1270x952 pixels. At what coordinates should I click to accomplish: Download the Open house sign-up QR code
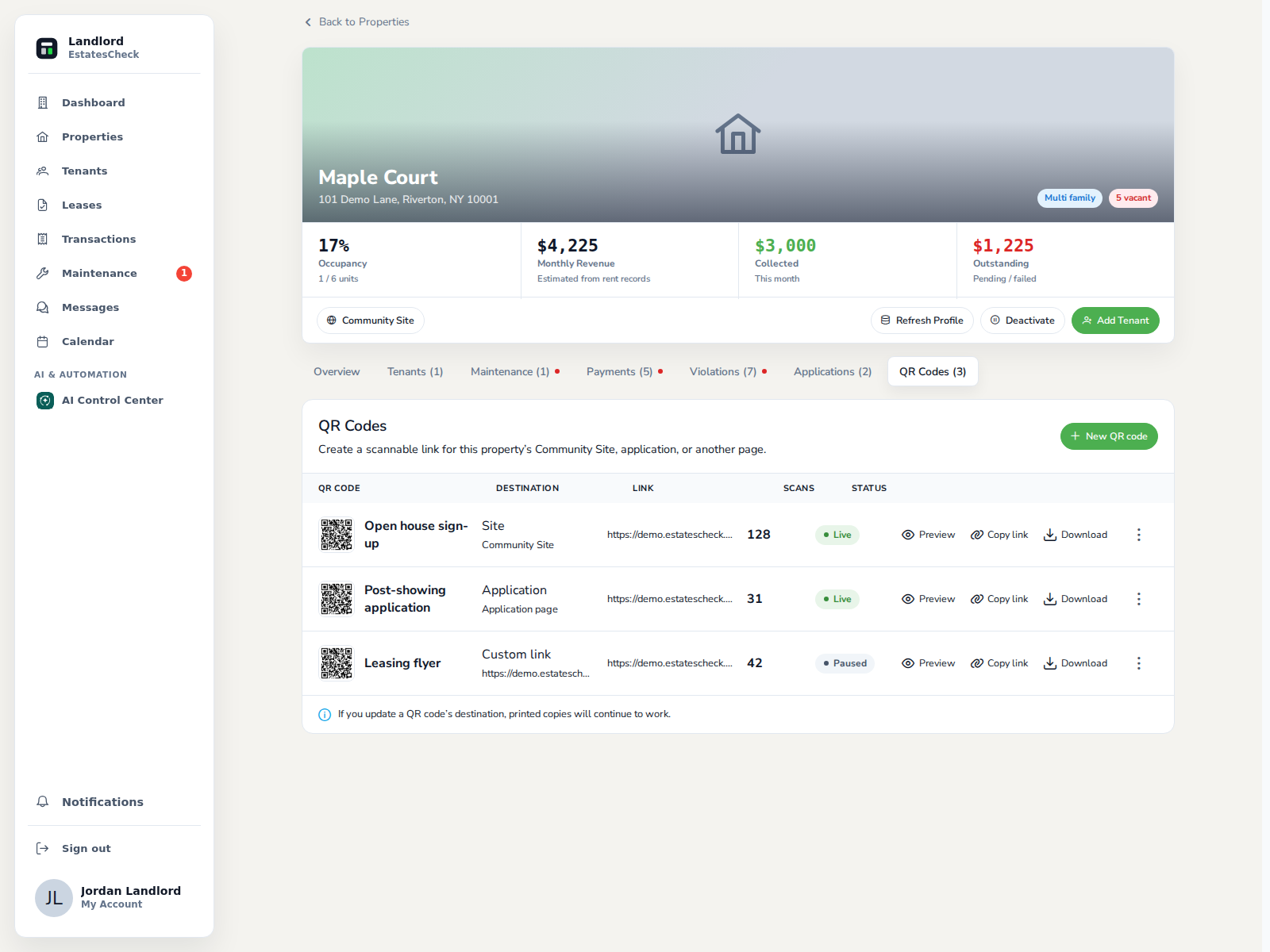tap(1076, 535)
